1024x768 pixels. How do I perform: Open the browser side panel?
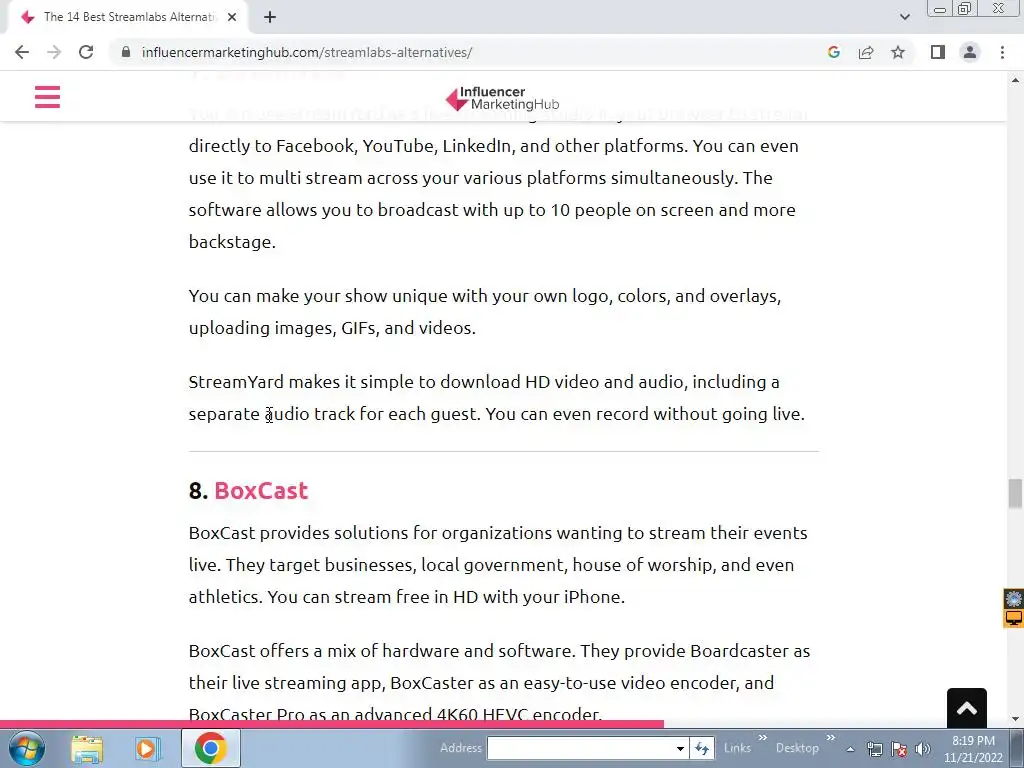[938, 52]
